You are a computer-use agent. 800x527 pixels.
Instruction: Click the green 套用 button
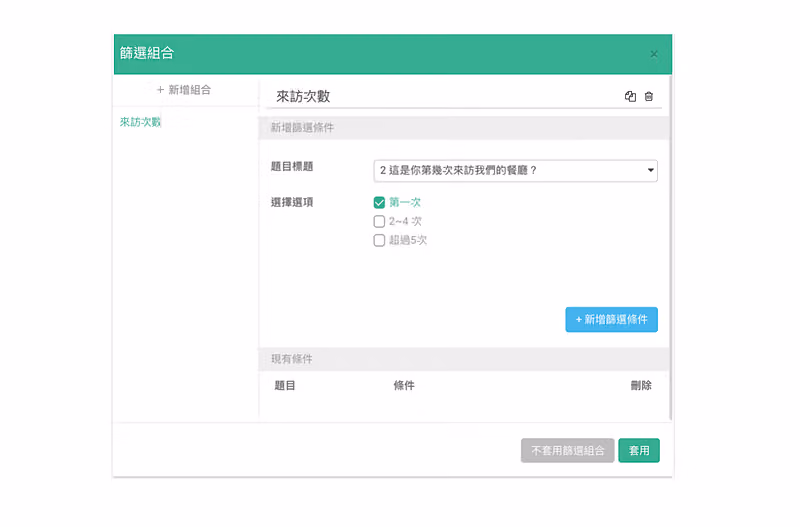click(x=639, y=450)
